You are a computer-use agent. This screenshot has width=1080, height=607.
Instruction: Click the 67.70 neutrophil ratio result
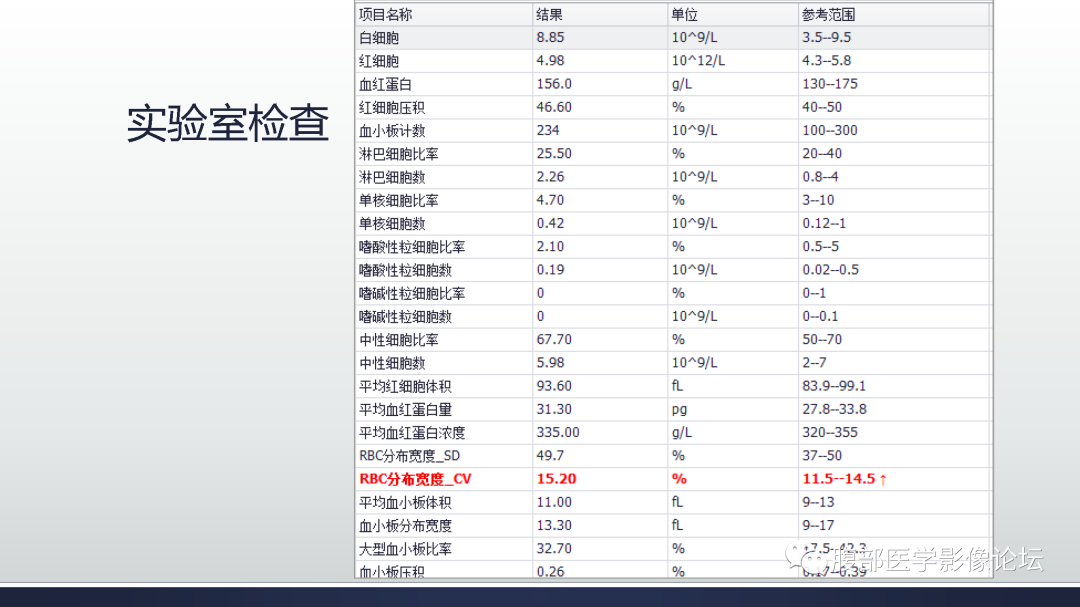point(554,340)
